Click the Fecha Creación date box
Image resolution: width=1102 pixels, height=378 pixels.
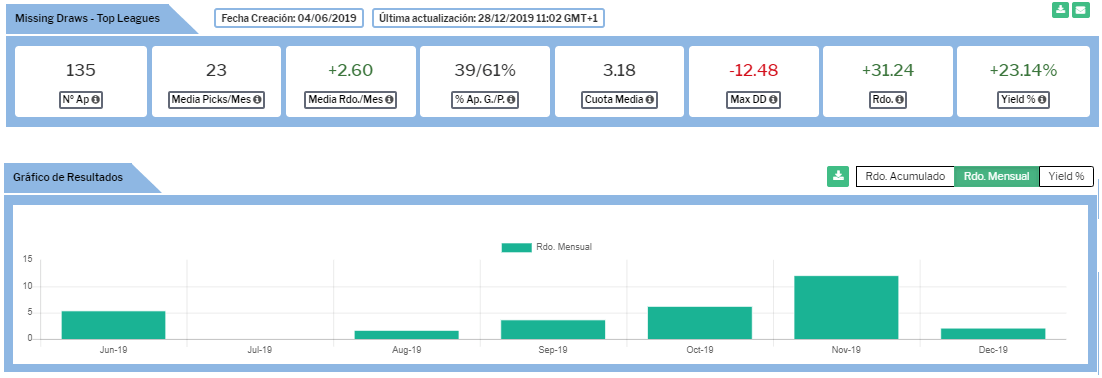289,18
